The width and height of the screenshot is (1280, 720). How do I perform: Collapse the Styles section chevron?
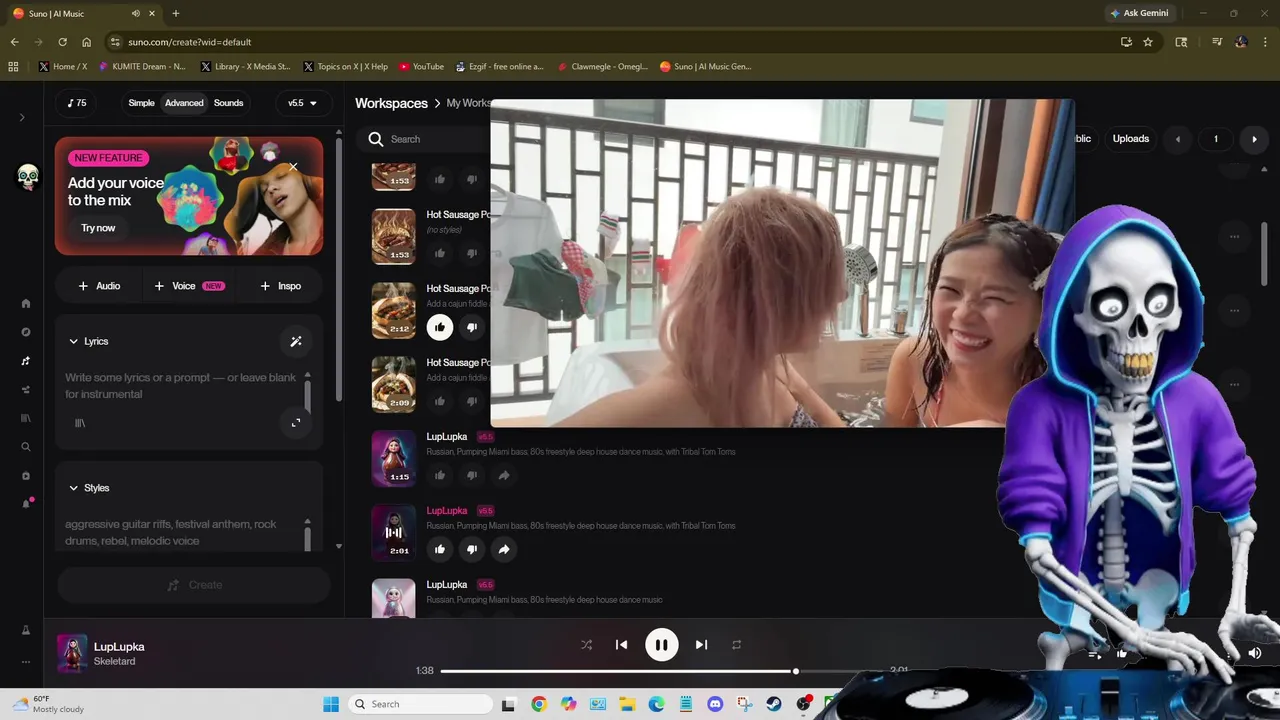click(73, 488)
